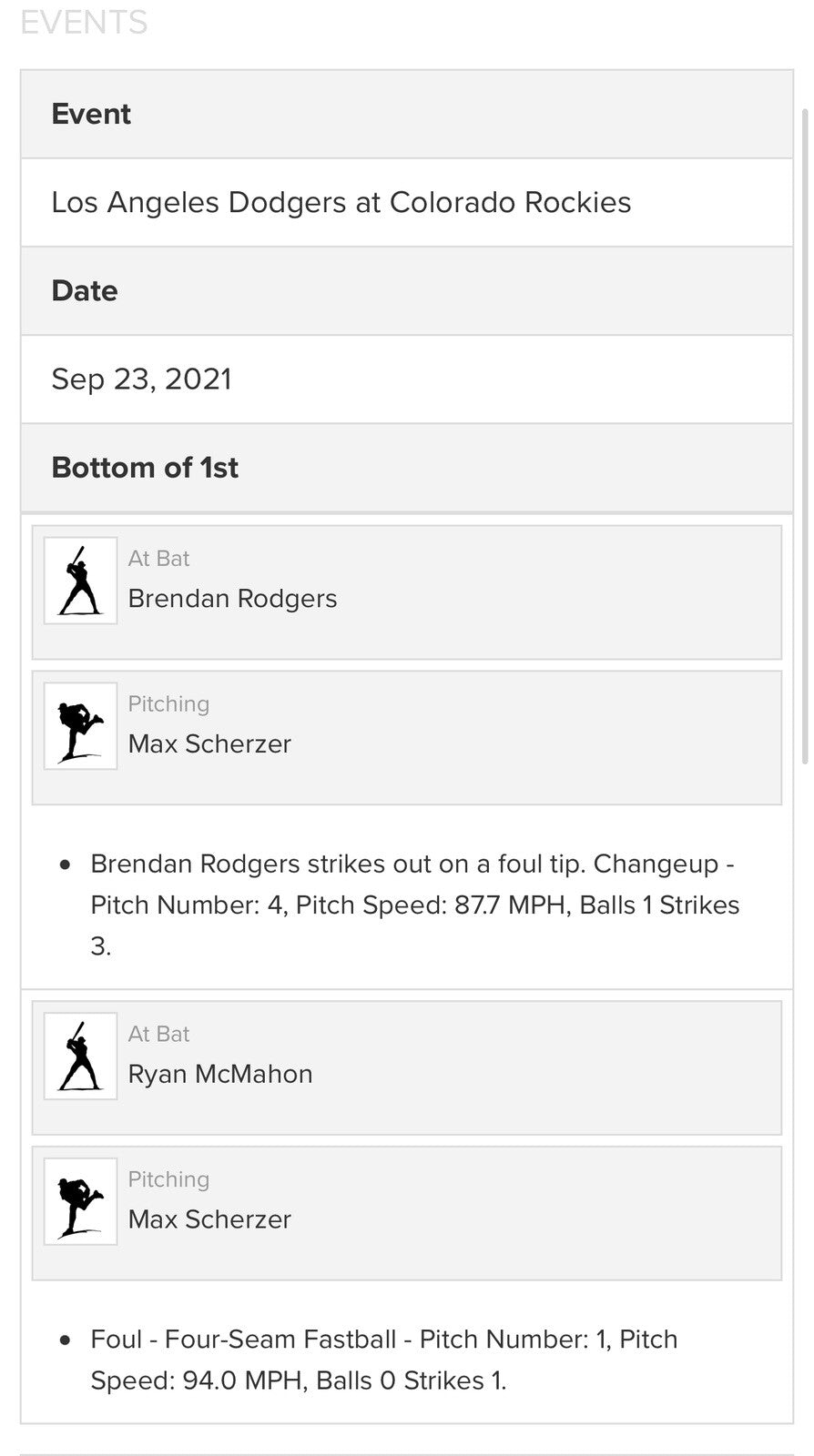Image resolution: width=814 pixels, height=1456 pixels.
Task: Click the Four-Seam Fastball foul pitch description
Action: (x=383, y=1360)
